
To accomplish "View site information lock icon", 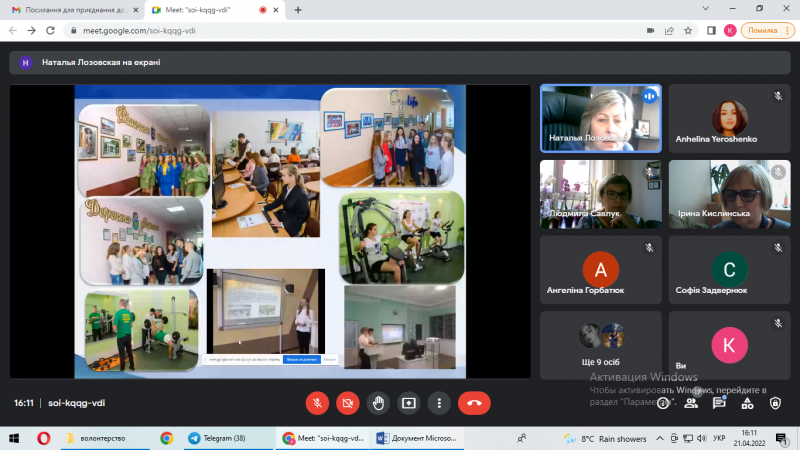I will click(73, 31).
